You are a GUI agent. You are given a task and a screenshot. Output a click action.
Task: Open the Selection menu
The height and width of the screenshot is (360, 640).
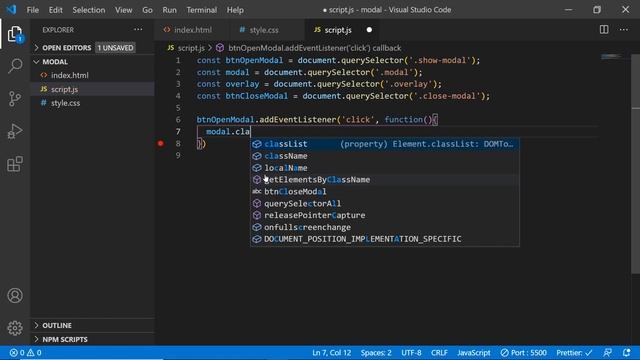coord(89,10)
